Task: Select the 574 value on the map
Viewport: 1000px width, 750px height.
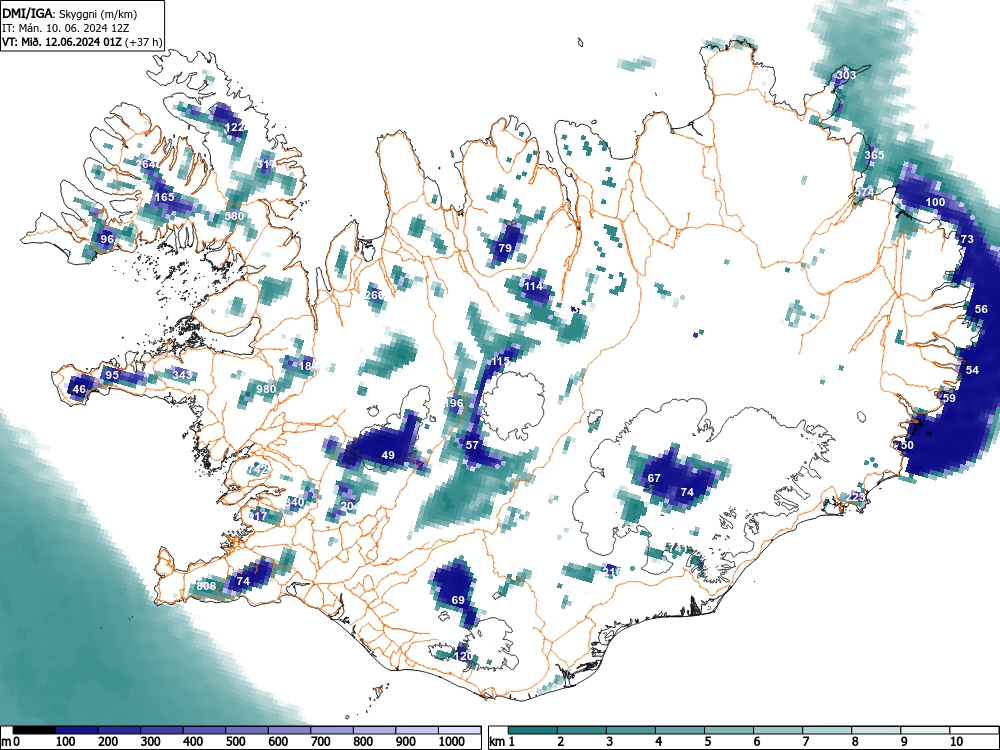Action: pyautogui.click(x=865, y=193)
